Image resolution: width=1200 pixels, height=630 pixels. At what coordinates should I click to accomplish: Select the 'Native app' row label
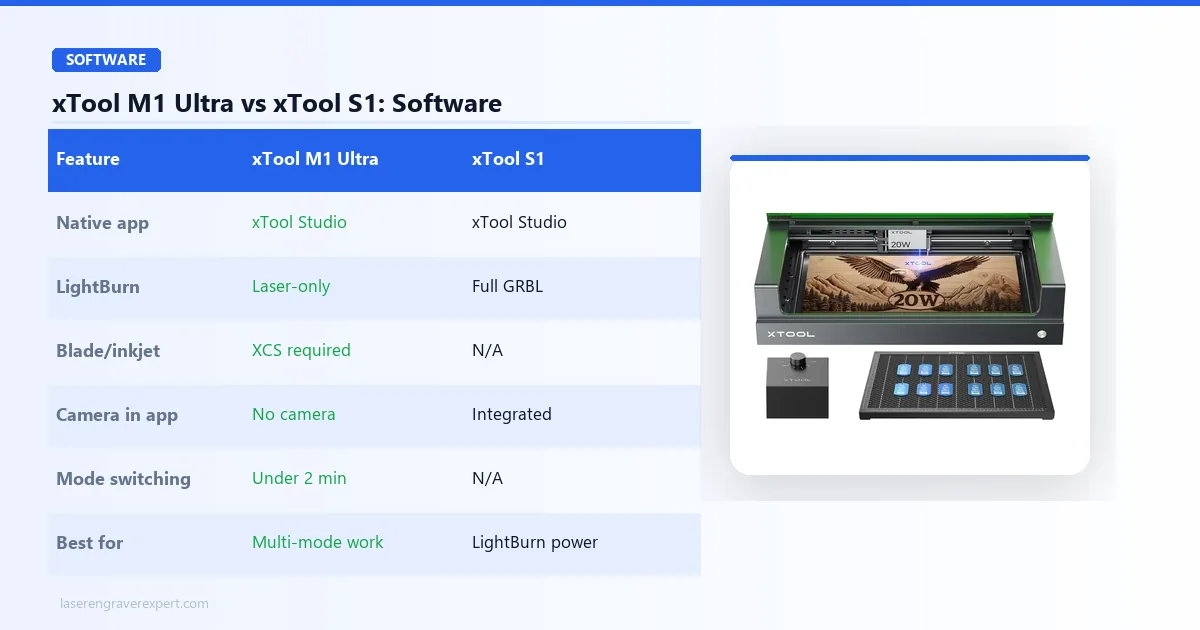click(102, 223)
